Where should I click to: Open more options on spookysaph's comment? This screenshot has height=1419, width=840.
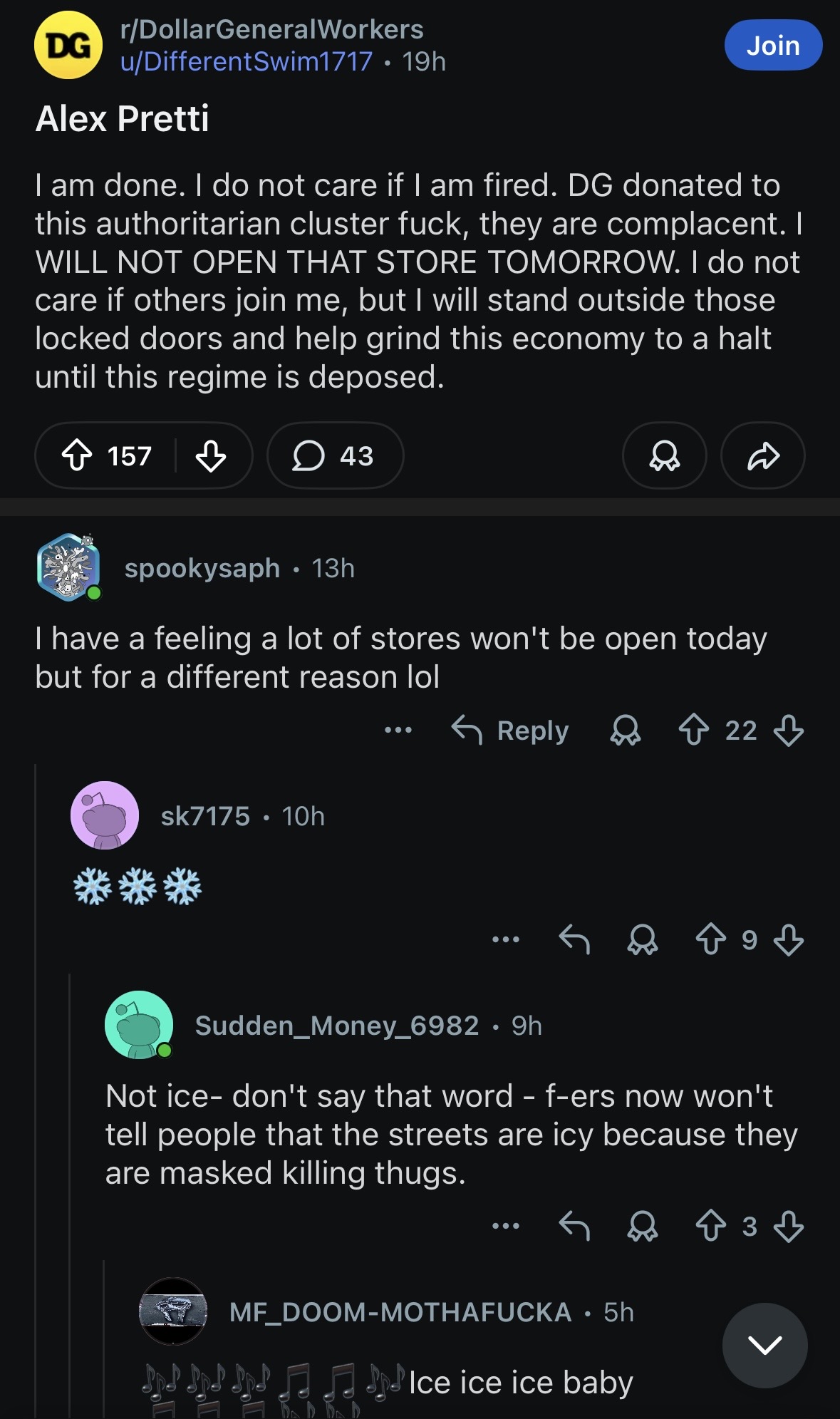pyautogui.click(x=398, y=731)
